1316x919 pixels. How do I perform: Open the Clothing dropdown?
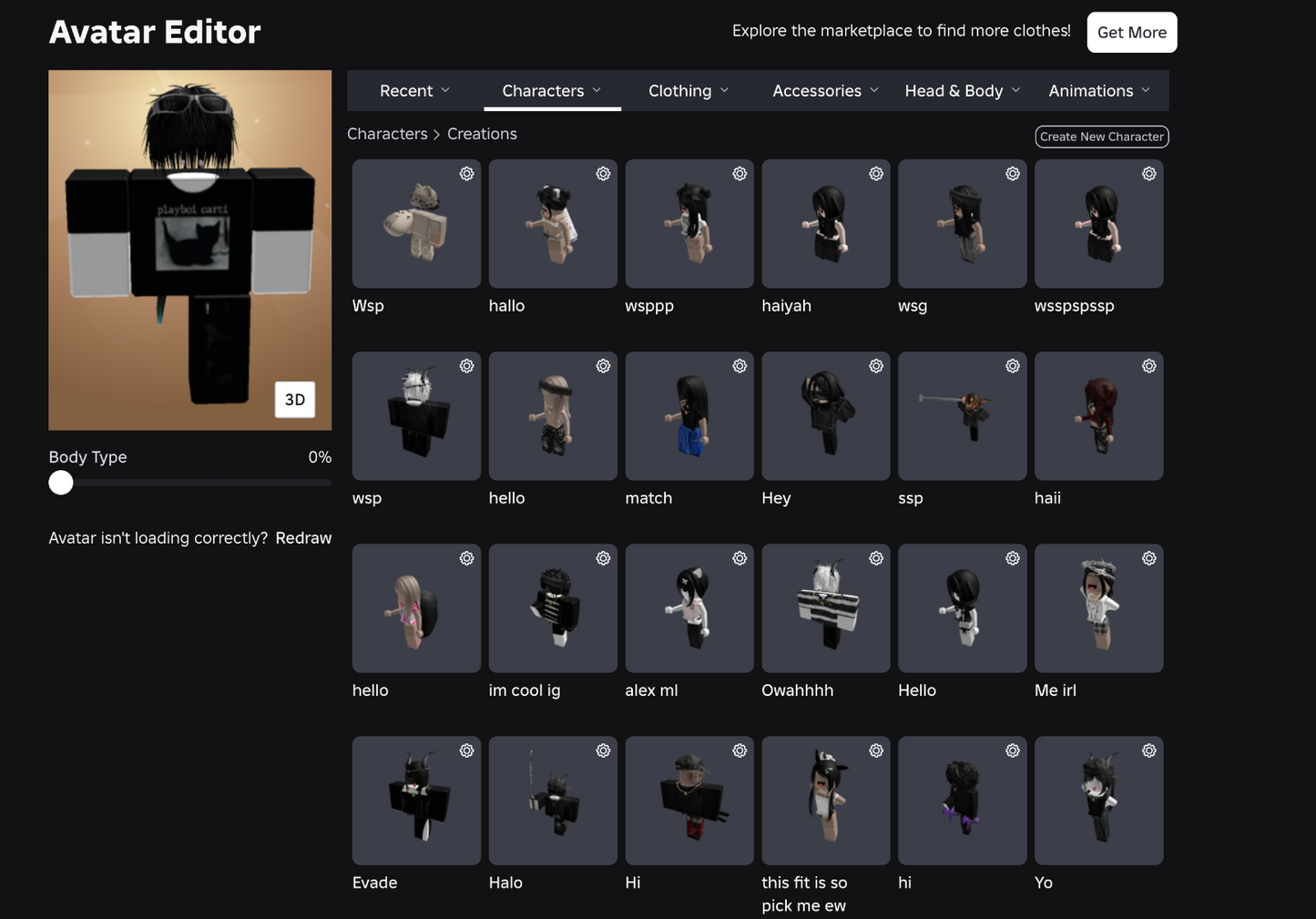pyautogui.click(x=689, y=90)
